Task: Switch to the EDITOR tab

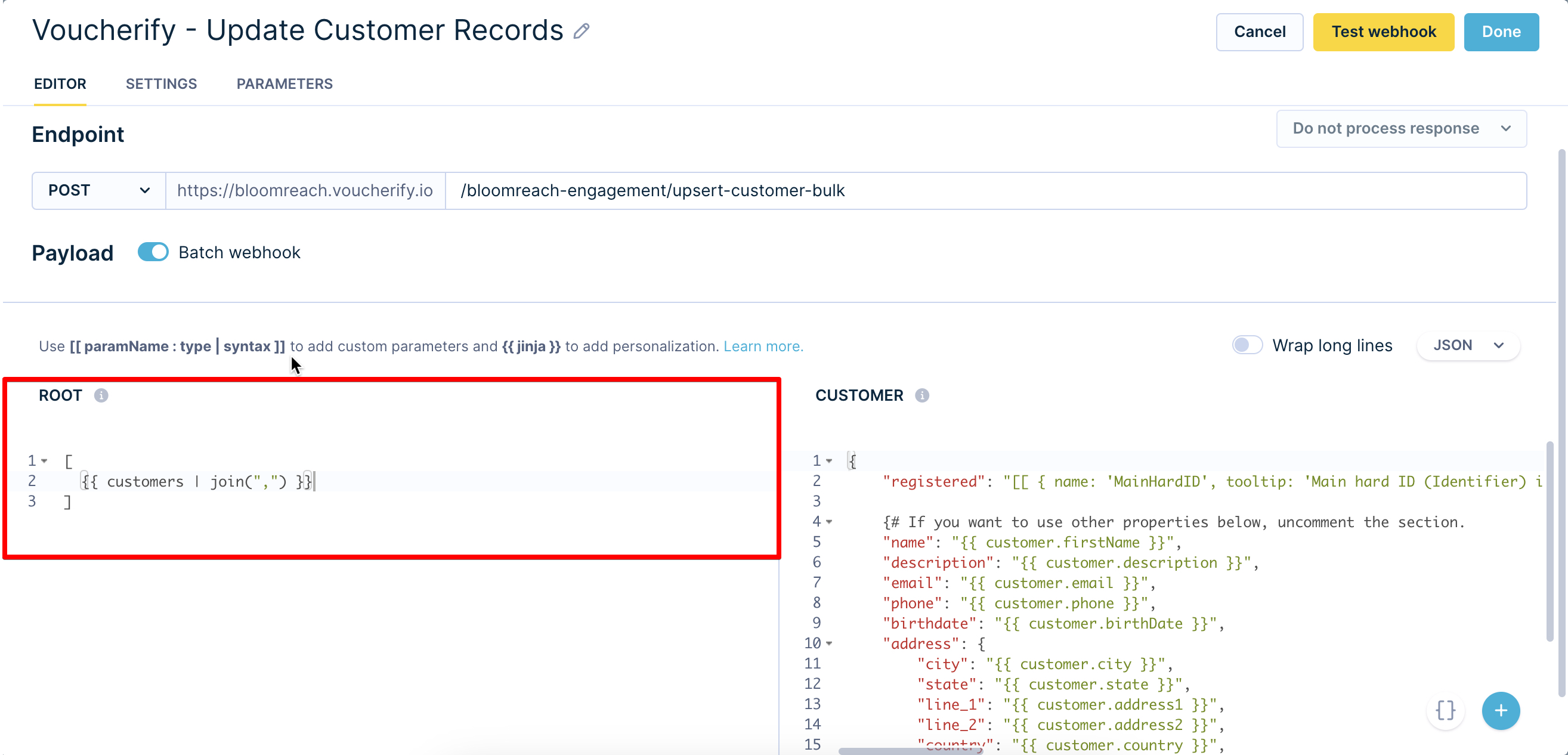Action: [x=60, y=83]
